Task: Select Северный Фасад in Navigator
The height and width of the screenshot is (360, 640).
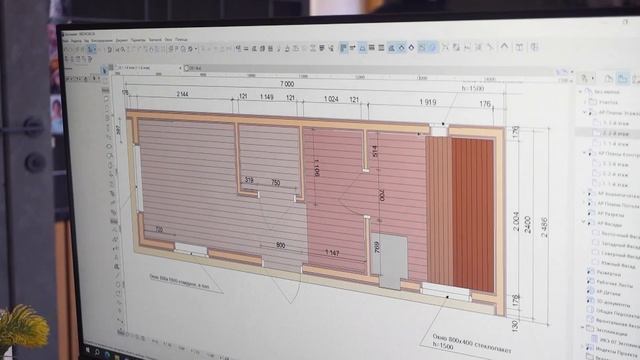Action: click(620, 256)
